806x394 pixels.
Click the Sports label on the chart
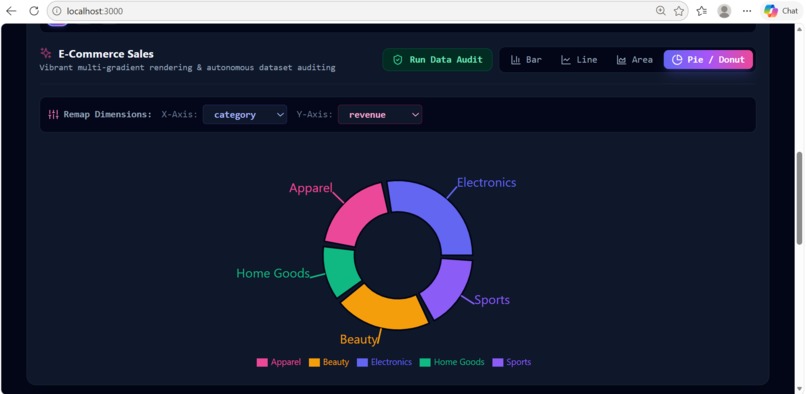(x=492, y=300)
